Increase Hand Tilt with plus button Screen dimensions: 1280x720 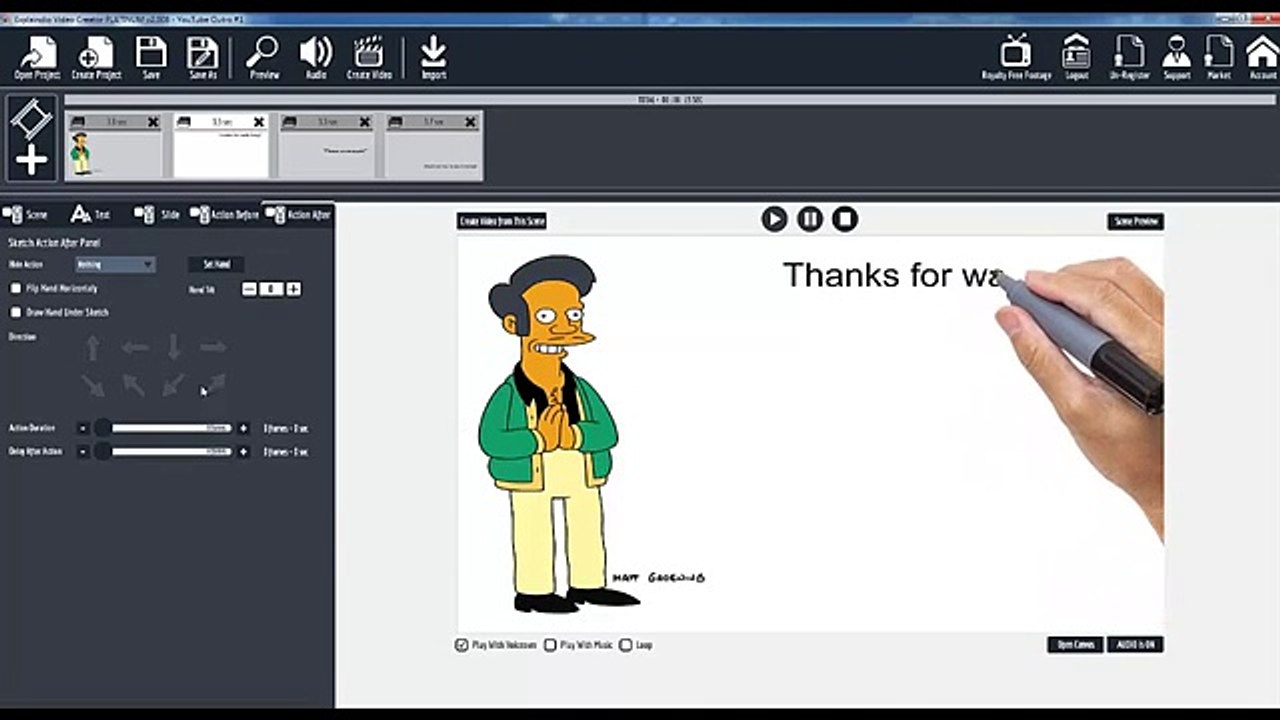(x=293, y=289)
